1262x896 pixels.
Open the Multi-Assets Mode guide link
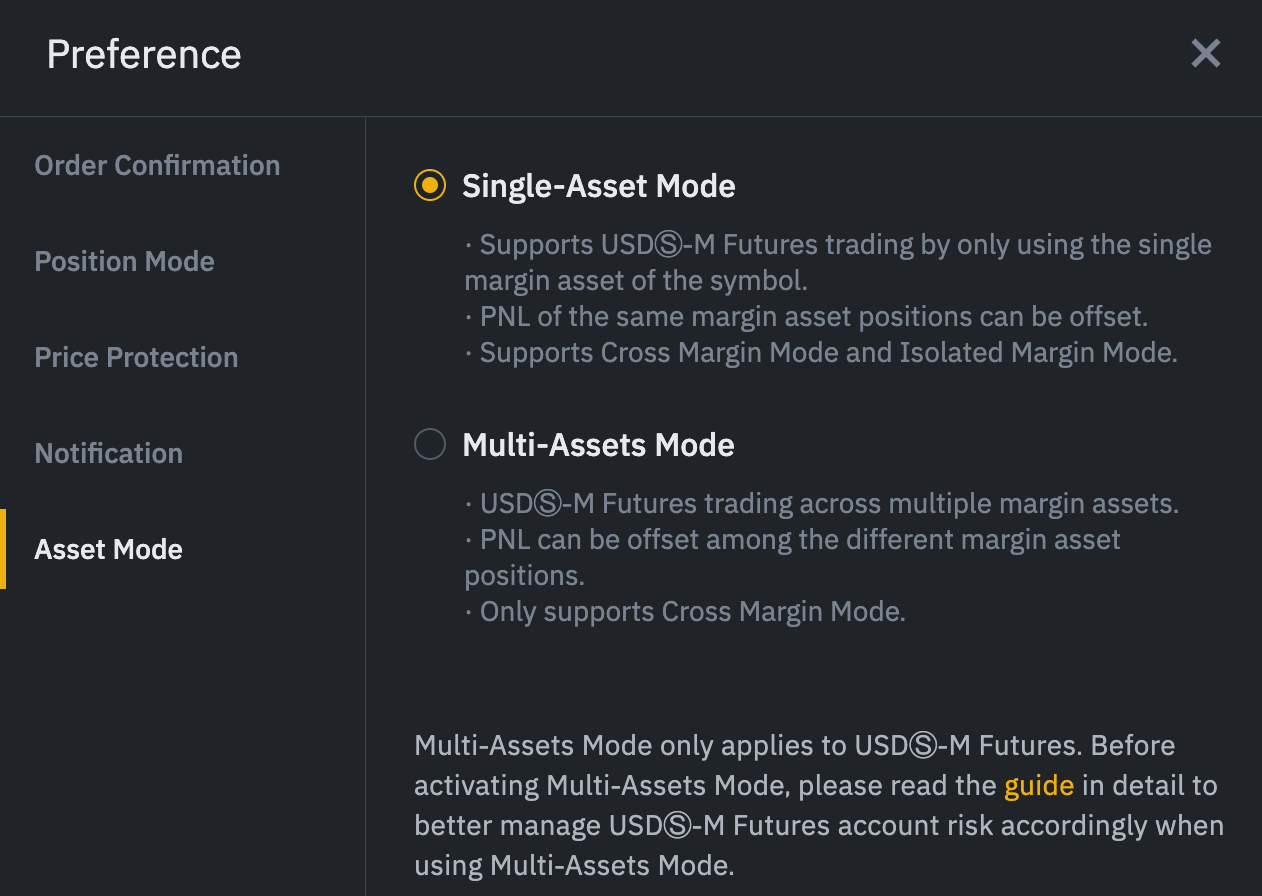point(1039,785)
